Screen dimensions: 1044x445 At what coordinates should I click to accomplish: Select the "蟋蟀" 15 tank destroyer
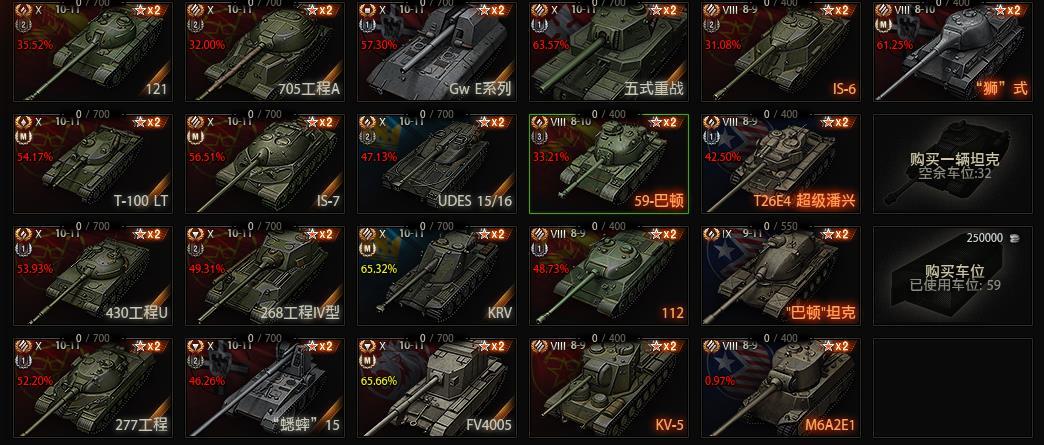click(x=264, y=388)
